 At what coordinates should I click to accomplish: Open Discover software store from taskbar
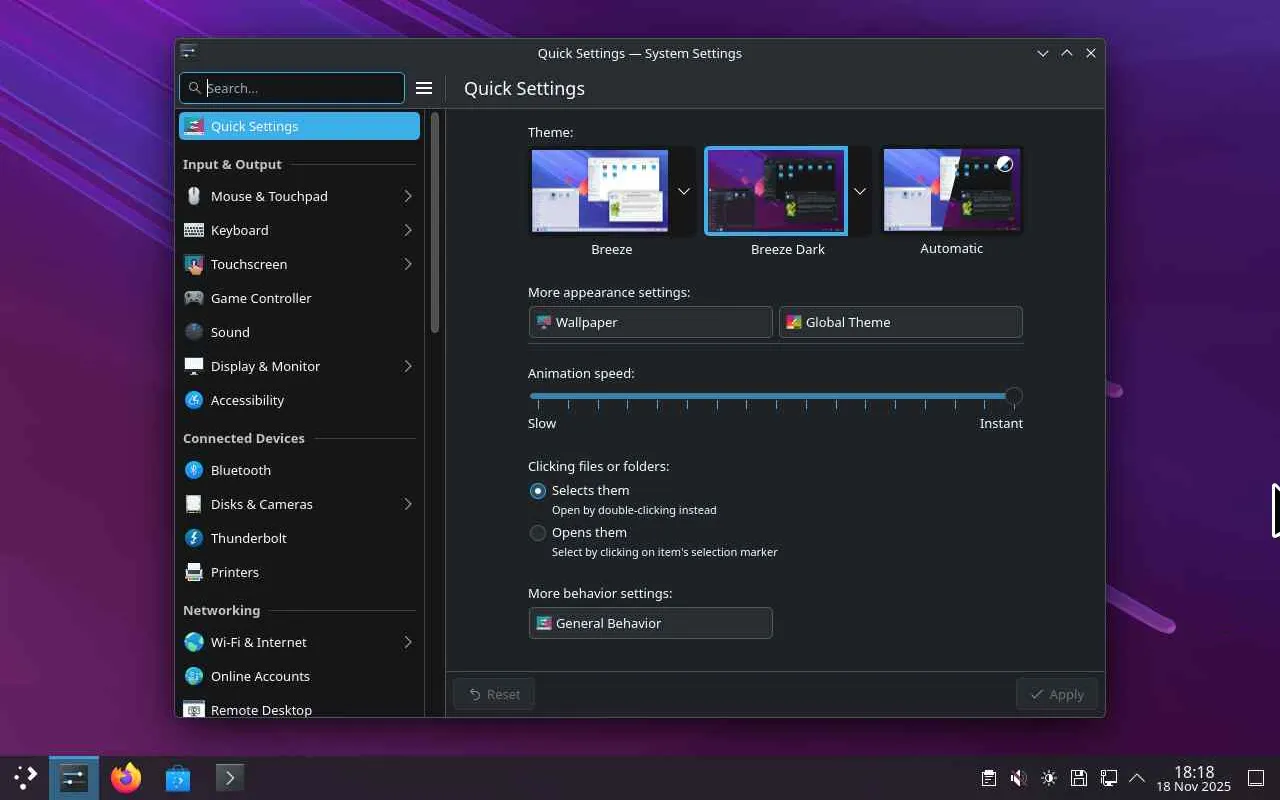click(178, 777)
